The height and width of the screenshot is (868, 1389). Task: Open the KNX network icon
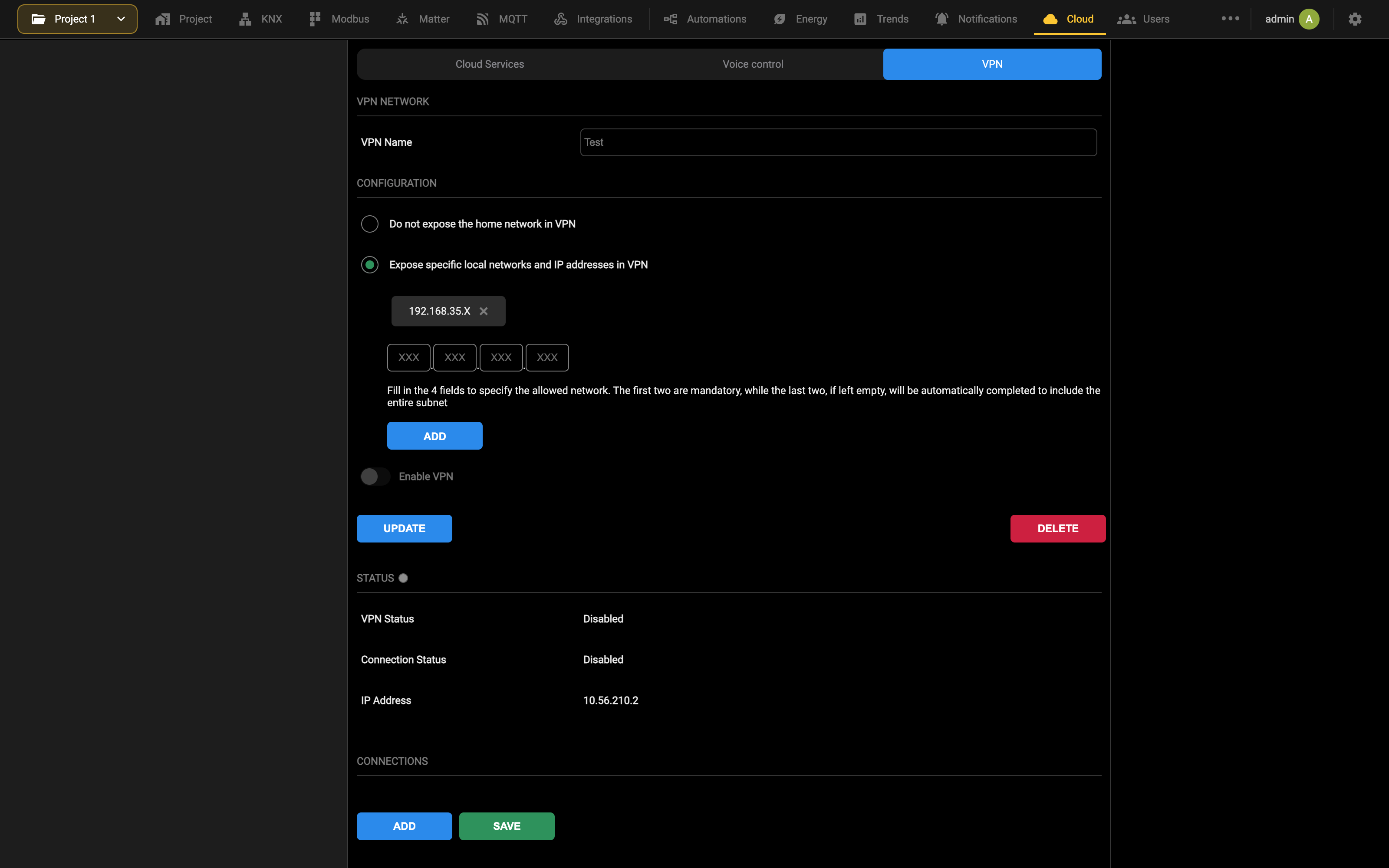pos(245,19)
